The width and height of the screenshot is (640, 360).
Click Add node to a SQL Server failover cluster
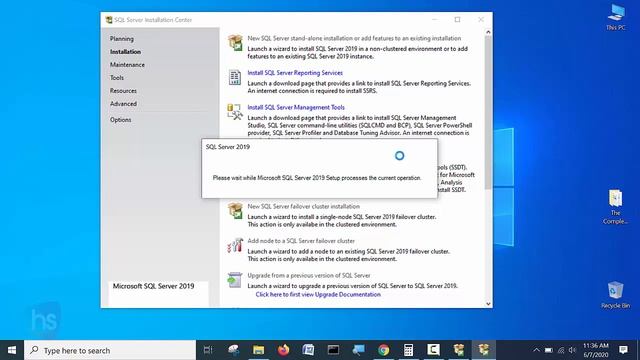pos(301,241)
